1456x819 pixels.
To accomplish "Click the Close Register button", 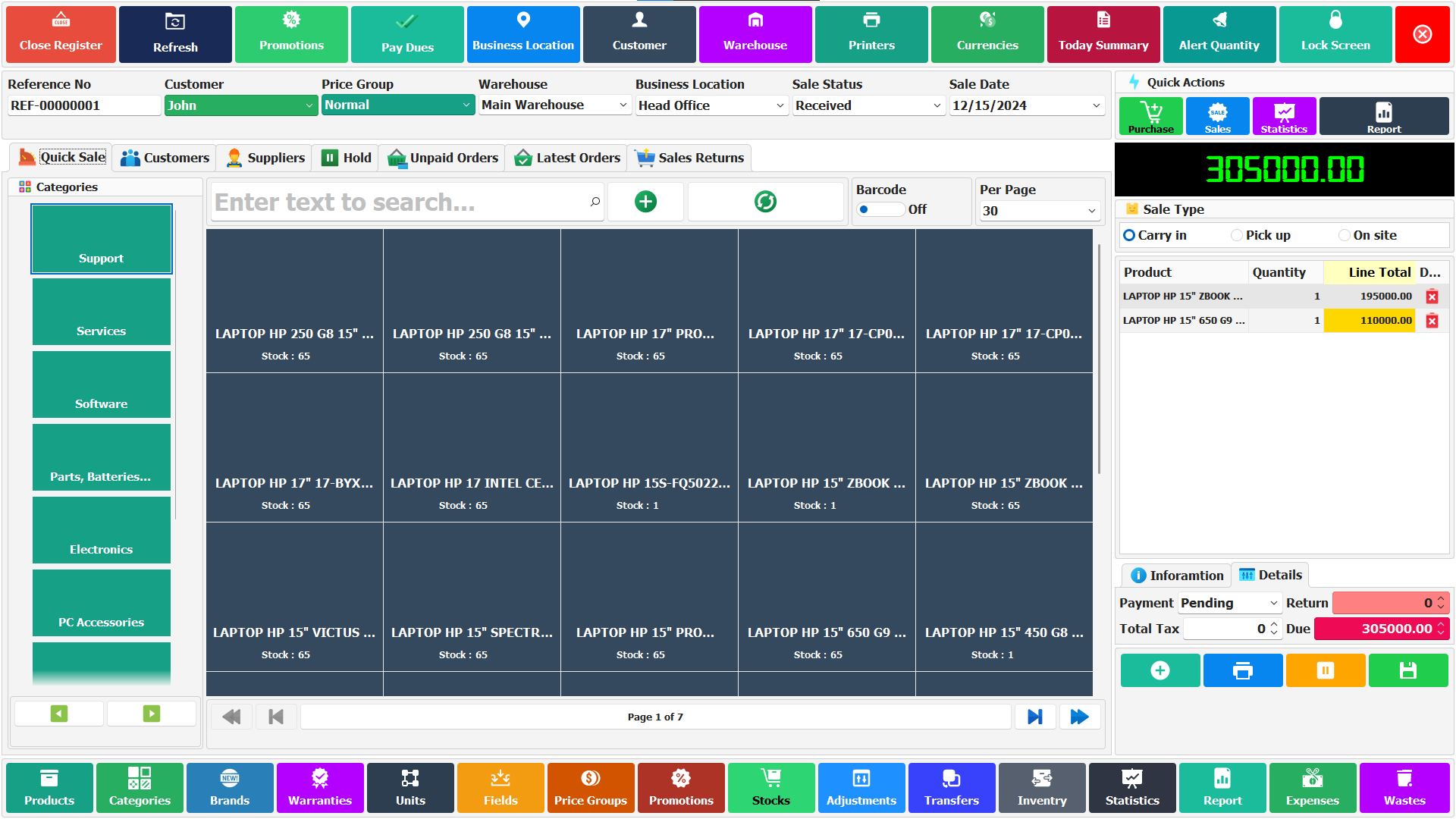I will [60, 34].
